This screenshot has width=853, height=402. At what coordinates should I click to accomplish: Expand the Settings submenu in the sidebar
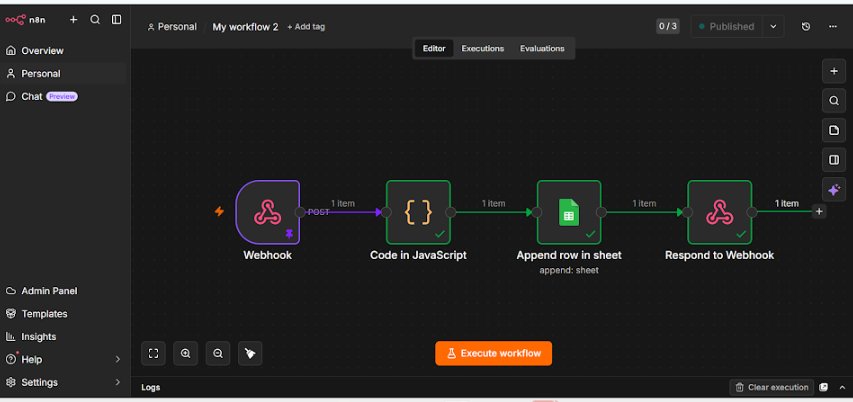117,382
